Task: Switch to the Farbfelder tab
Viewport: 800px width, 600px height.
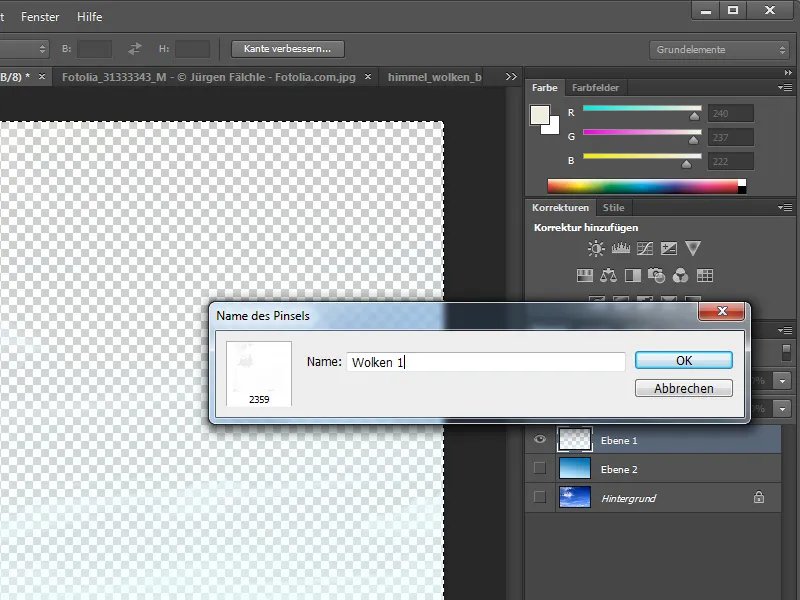Action: [x=595, y=88]
